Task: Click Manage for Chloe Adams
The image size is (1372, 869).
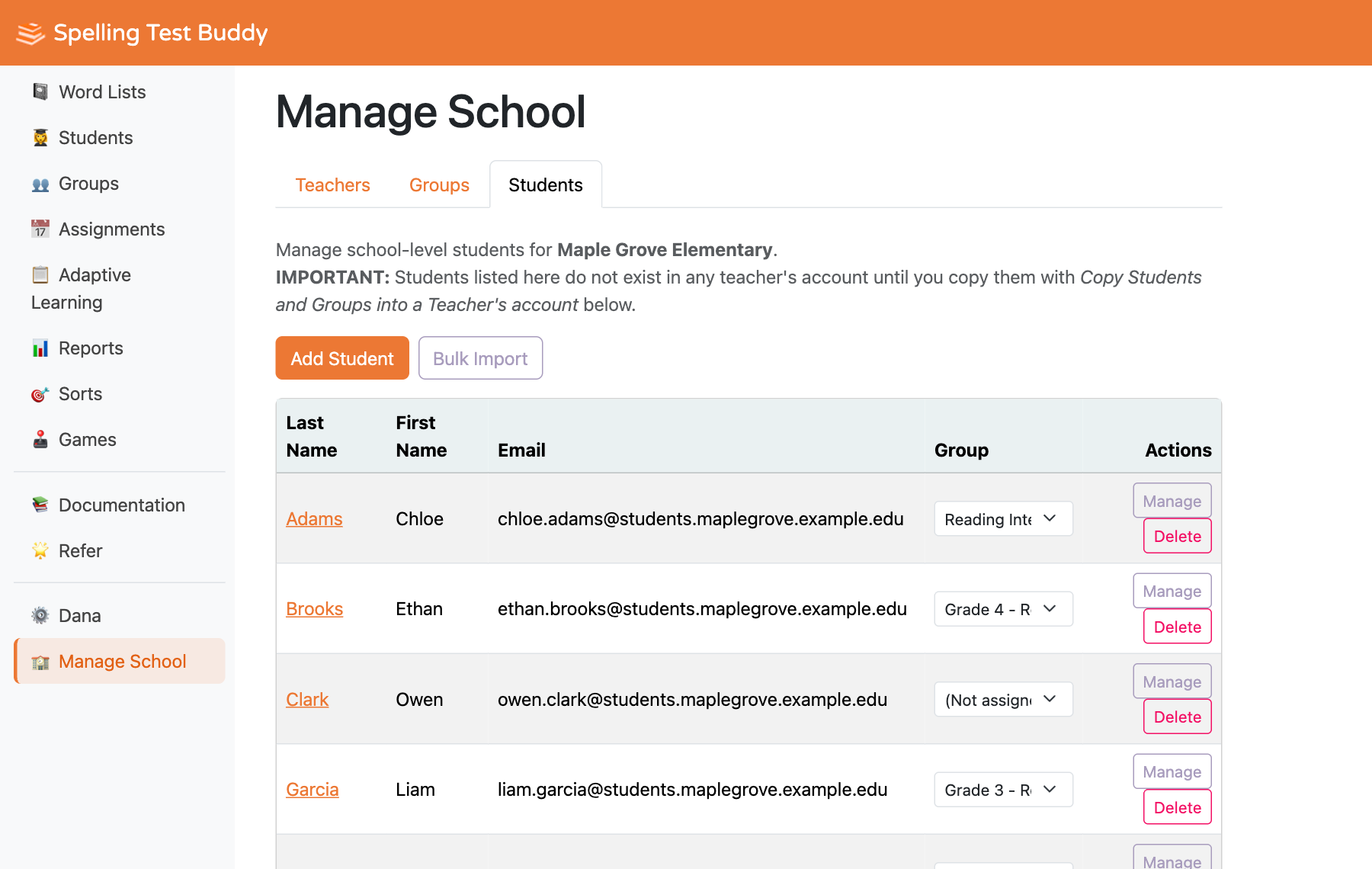Action: 1172,501
